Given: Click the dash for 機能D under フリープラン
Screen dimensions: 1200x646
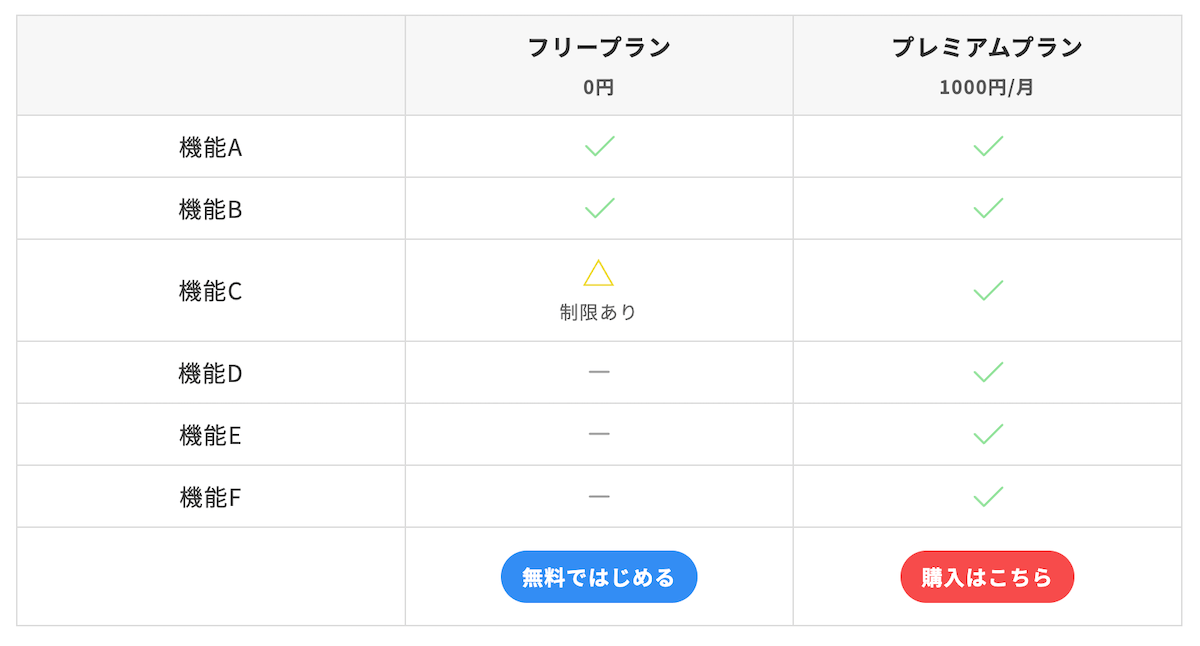Looking at the screenshot, I should click(x=599, y=371).
